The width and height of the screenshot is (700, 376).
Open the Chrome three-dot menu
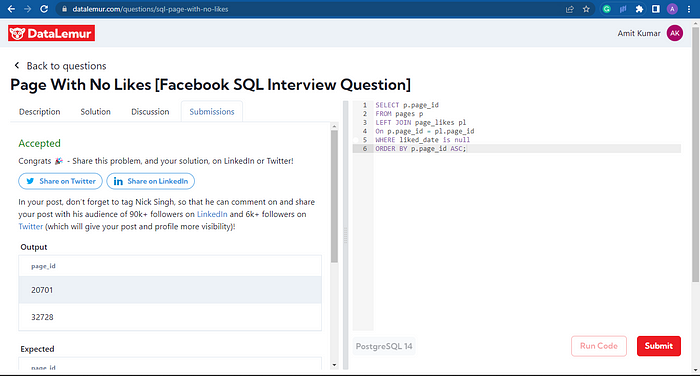(689, 9)
